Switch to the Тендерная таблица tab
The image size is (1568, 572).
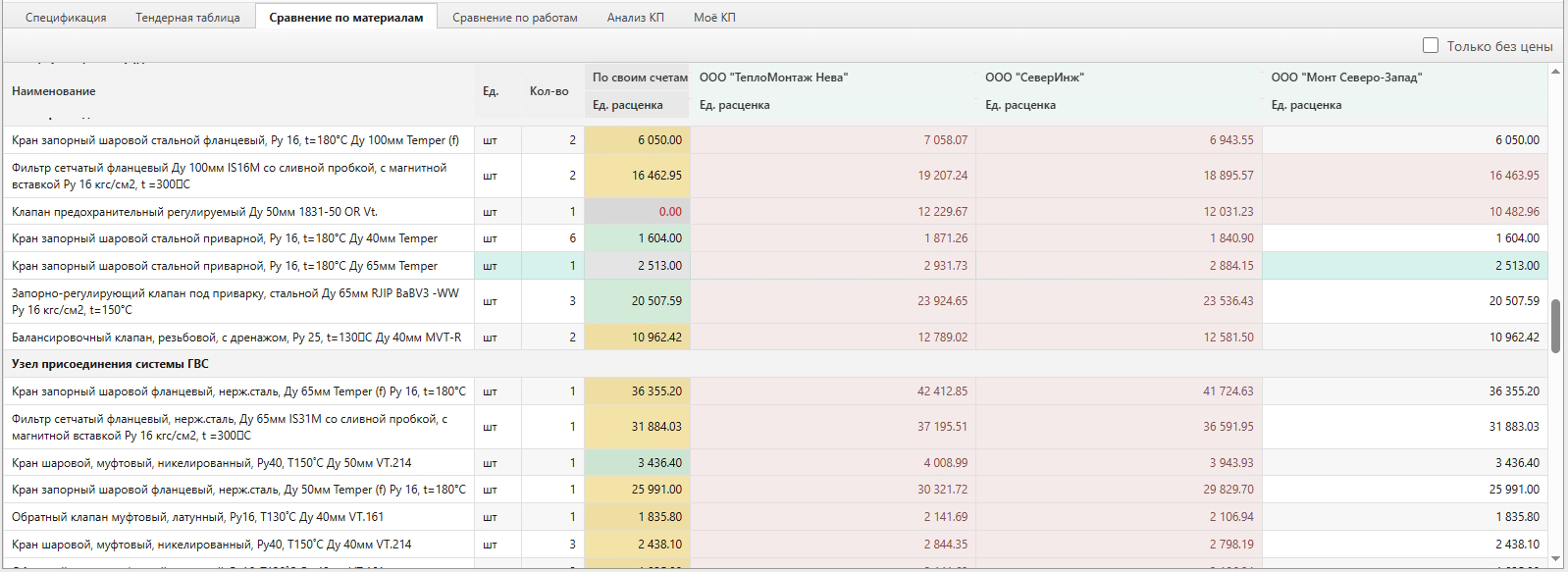point(187,18)
